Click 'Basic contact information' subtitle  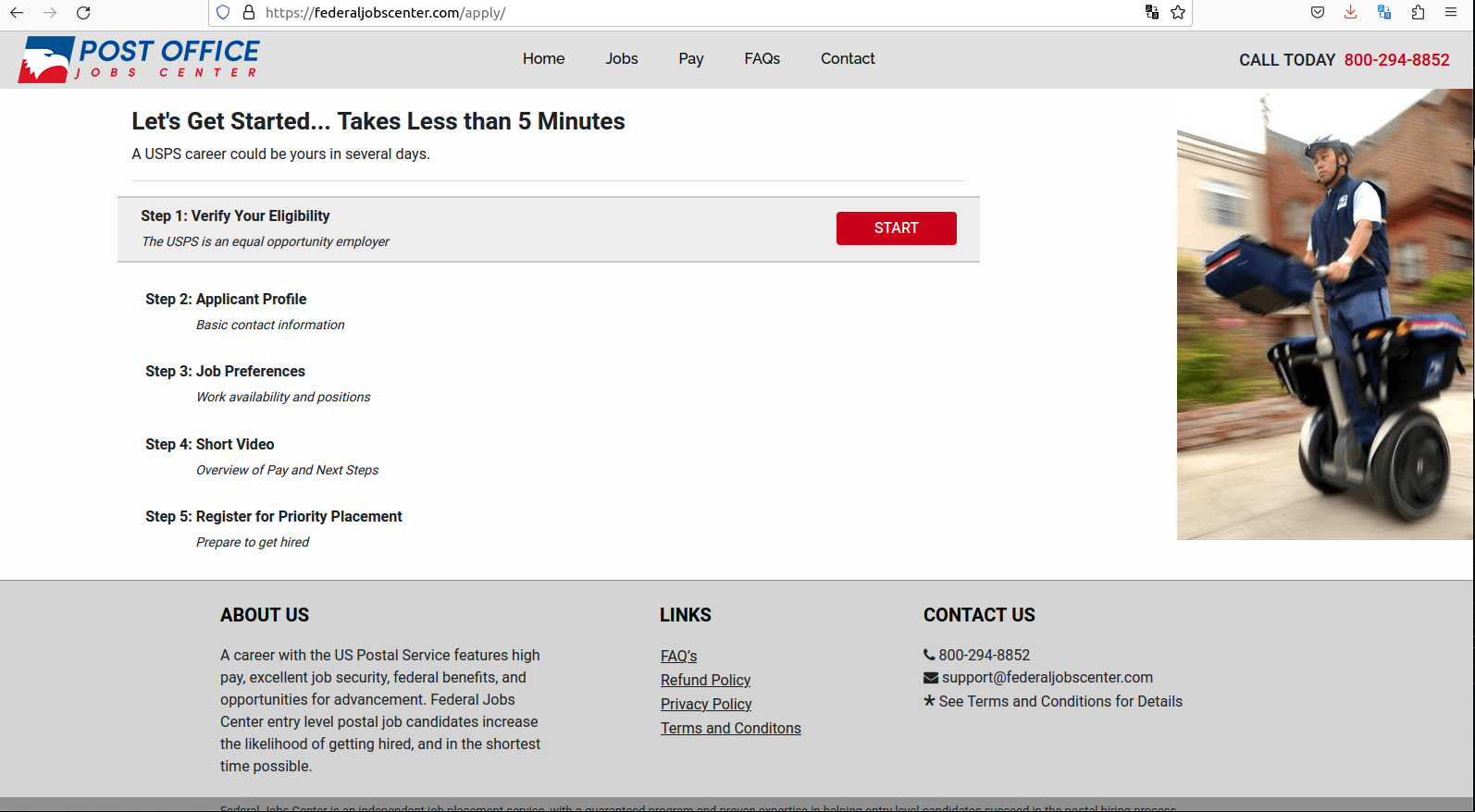[270, 325]
